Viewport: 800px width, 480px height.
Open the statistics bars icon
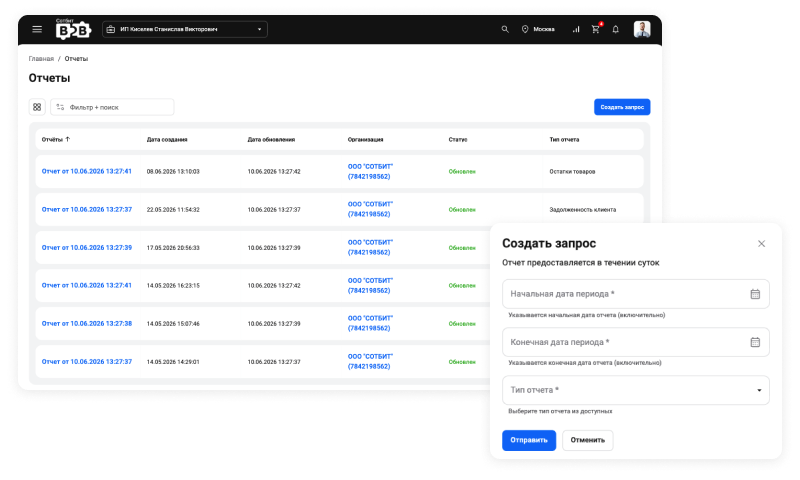[x=576, y=29]
